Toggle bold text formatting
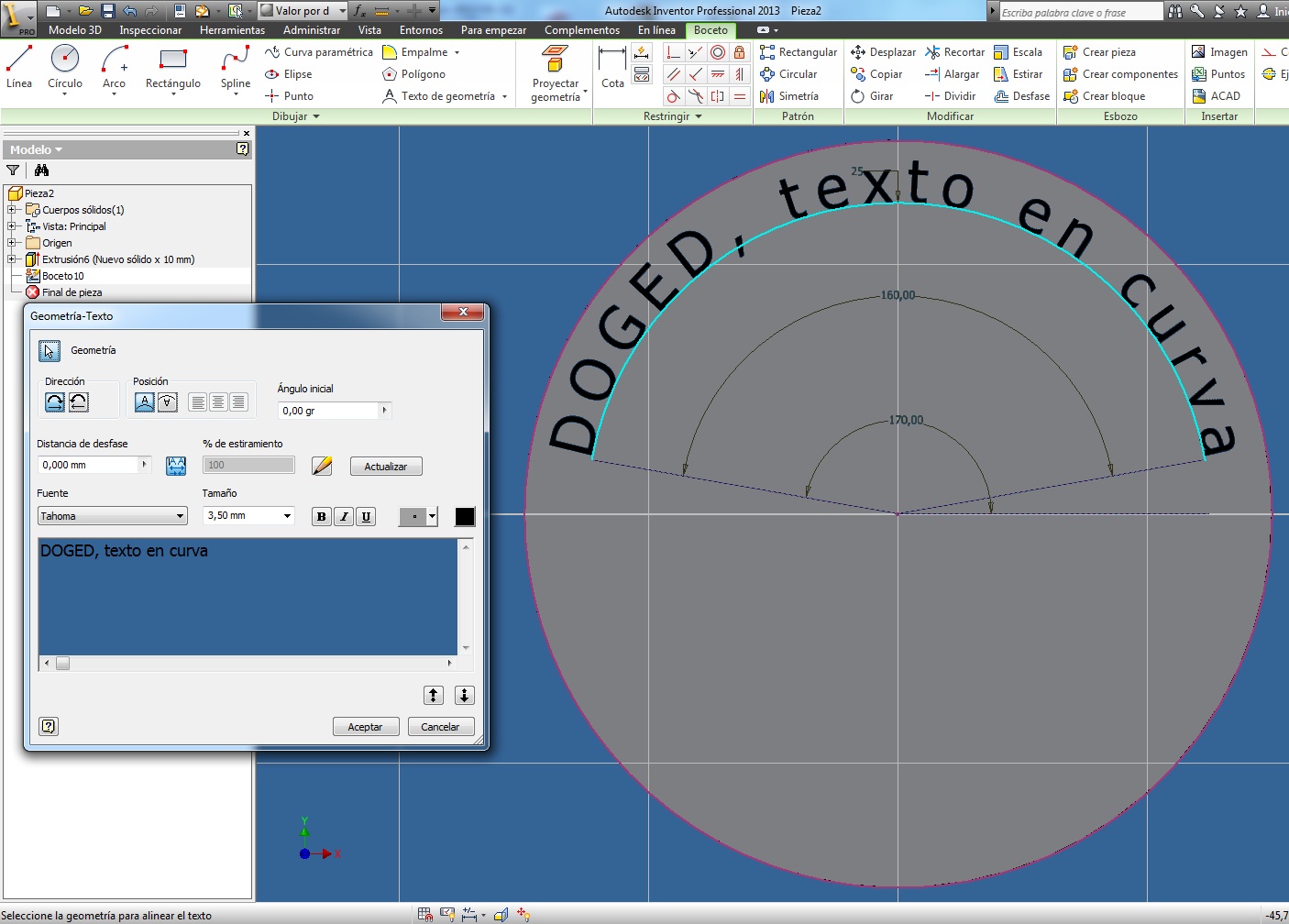Viewport: 1289px width, 924px height. (321, 516)
